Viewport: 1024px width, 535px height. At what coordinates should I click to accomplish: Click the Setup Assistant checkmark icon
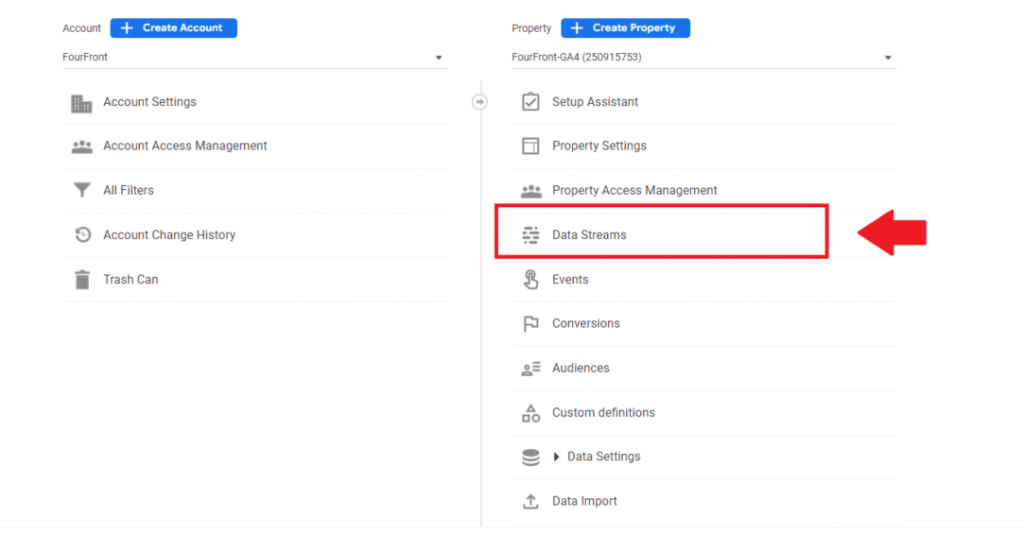pos(530,102)
